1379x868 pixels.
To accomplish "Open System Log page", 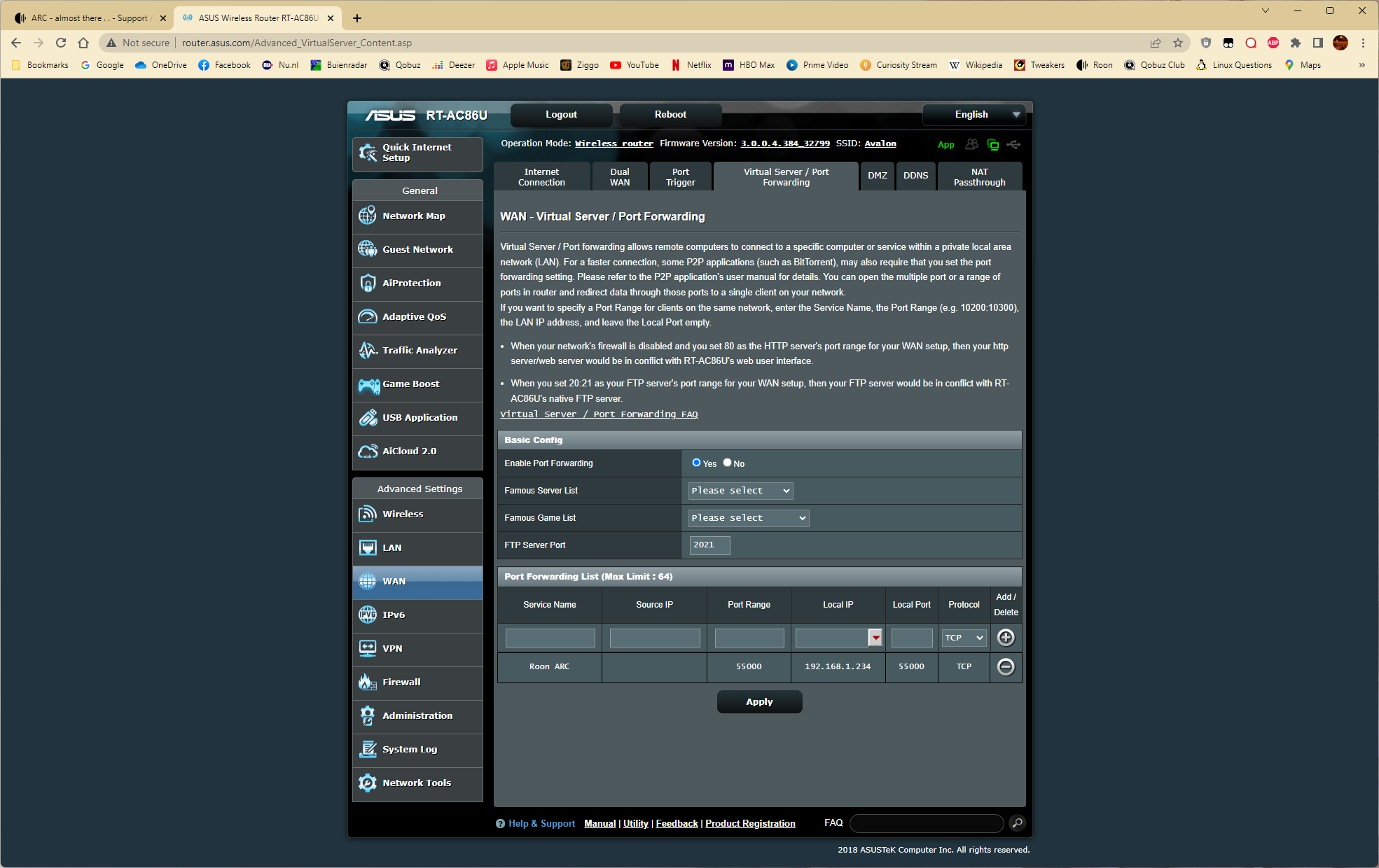I will pyautogui.click(x=417, y=750).
